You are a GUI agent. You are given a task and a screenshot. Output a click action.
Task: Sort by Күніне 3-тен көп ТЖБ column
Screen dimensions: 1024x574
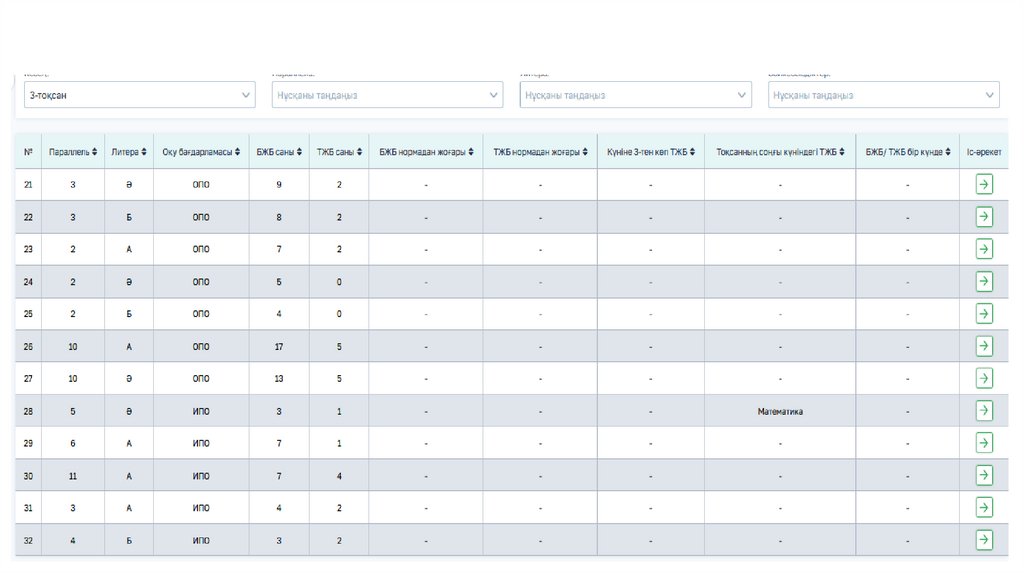pyautogui.click(x=650, y=152)
